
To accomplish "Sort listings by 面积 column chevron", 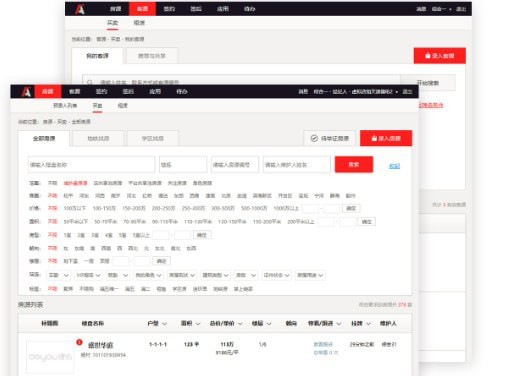I will click(x=198, y=324).
